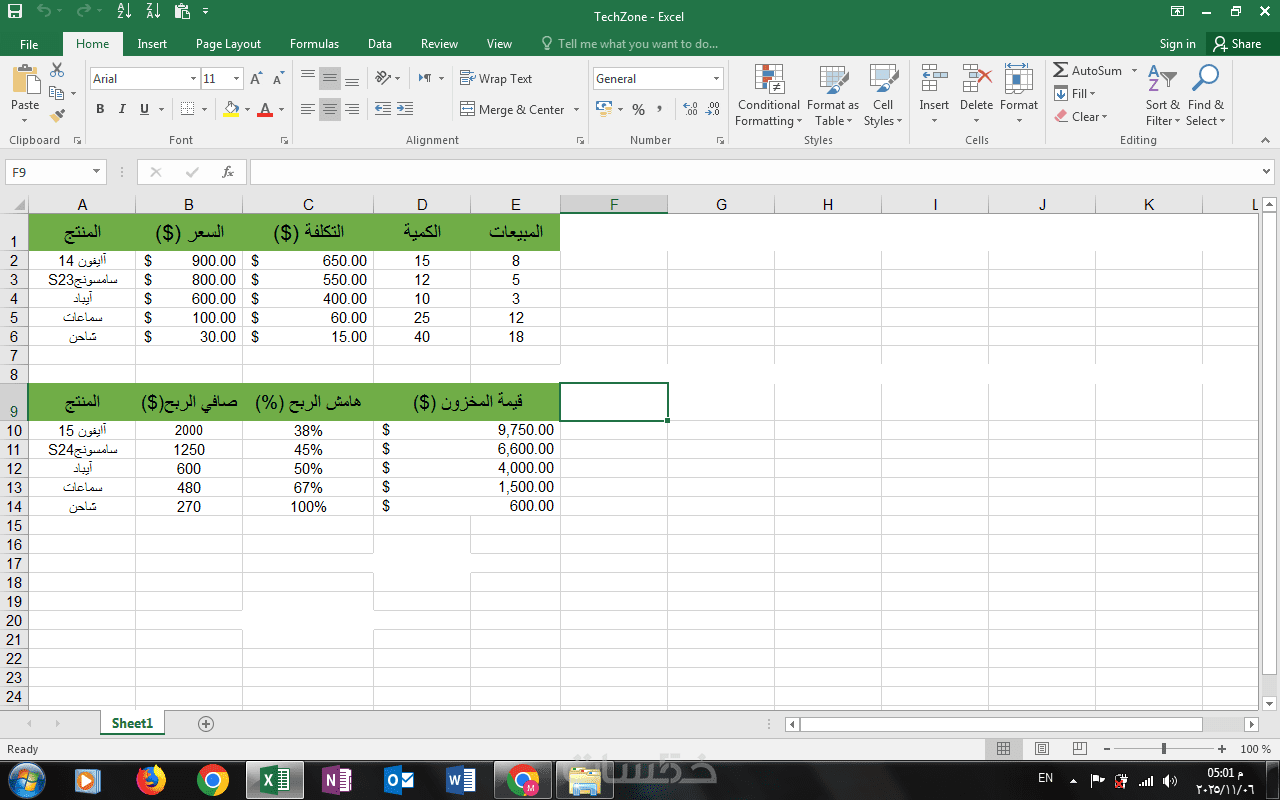
Task: Decrease decimal places
Action: 712,109
